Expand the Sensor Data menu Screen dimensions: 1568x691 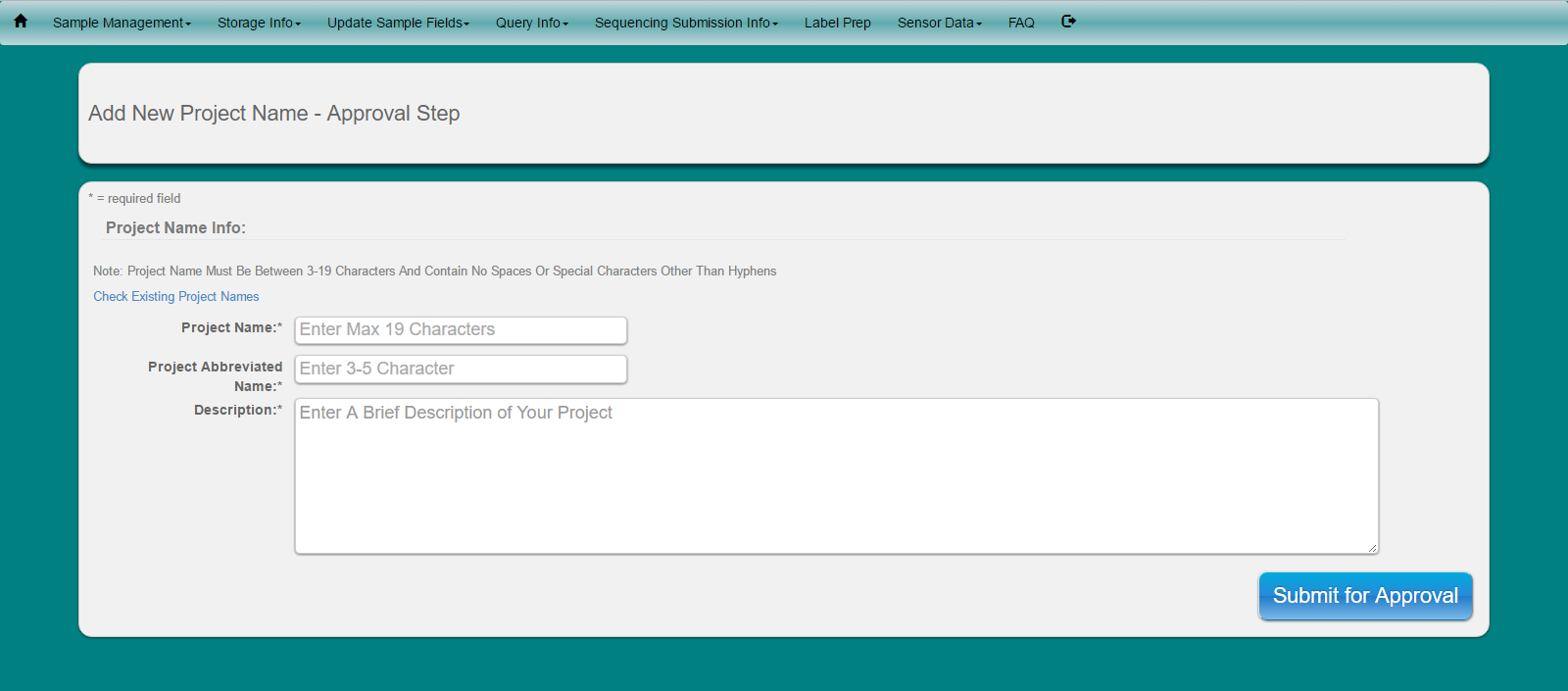939,23
